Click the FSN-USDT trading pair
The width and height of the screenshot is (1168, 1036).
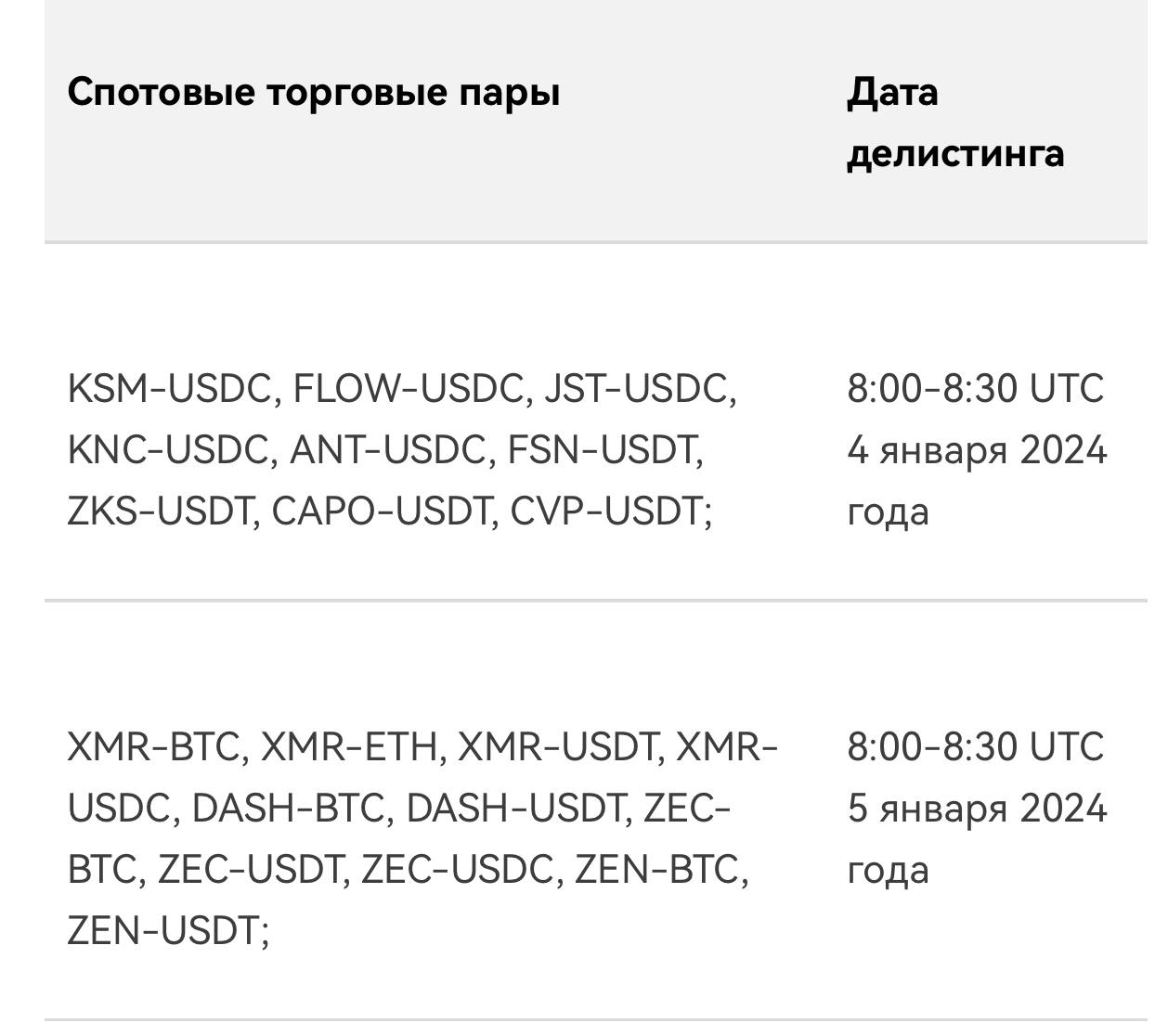[x=602, y=450]
